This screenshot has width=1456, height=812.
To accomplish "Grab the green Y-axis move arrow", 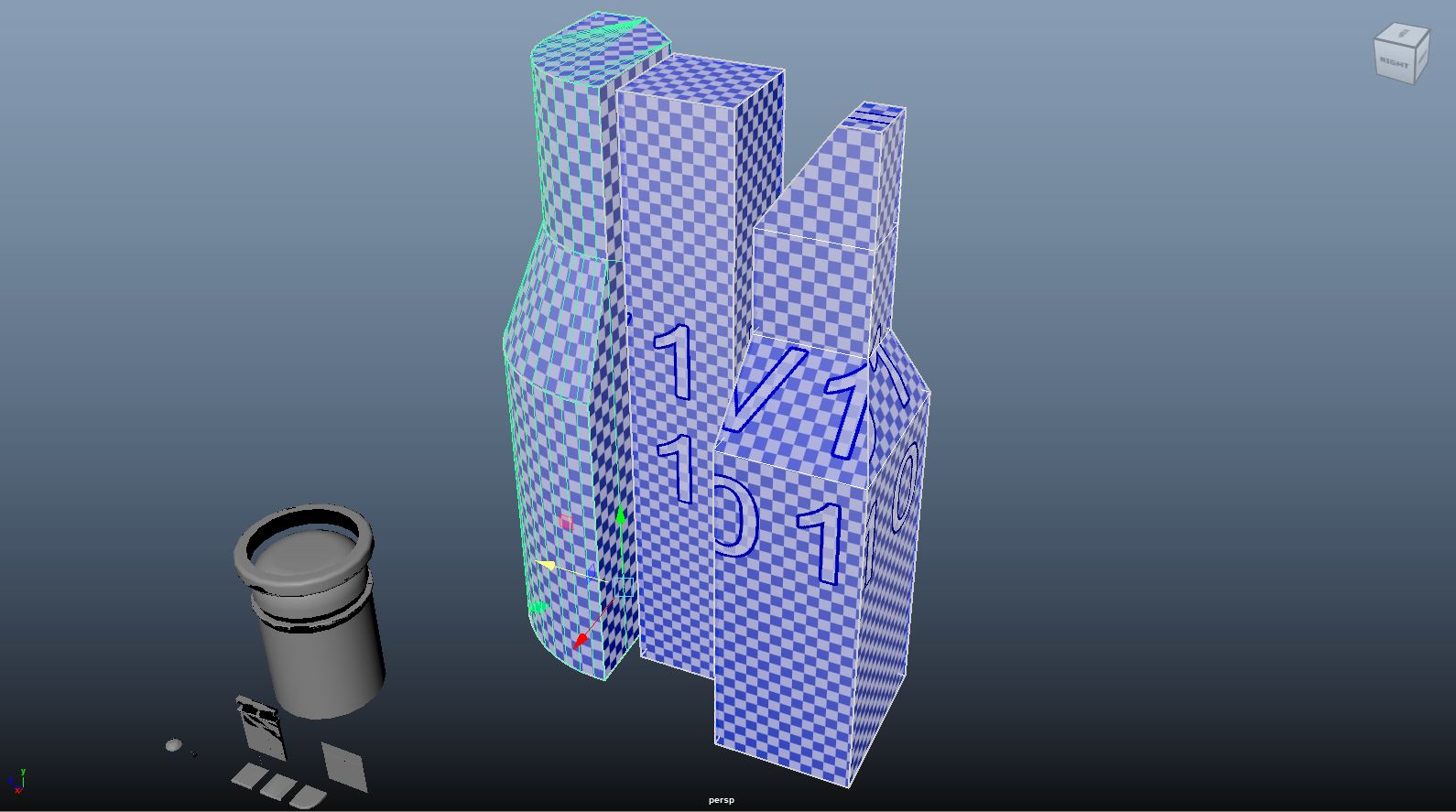I will (x=621, y=518).
